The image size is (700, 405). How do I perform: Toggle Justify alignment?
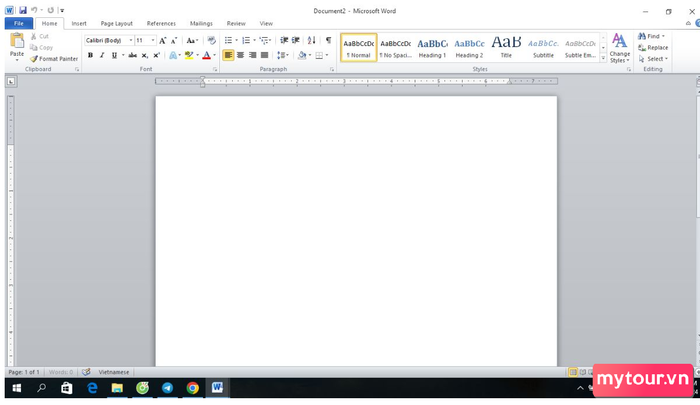(264, 55)
